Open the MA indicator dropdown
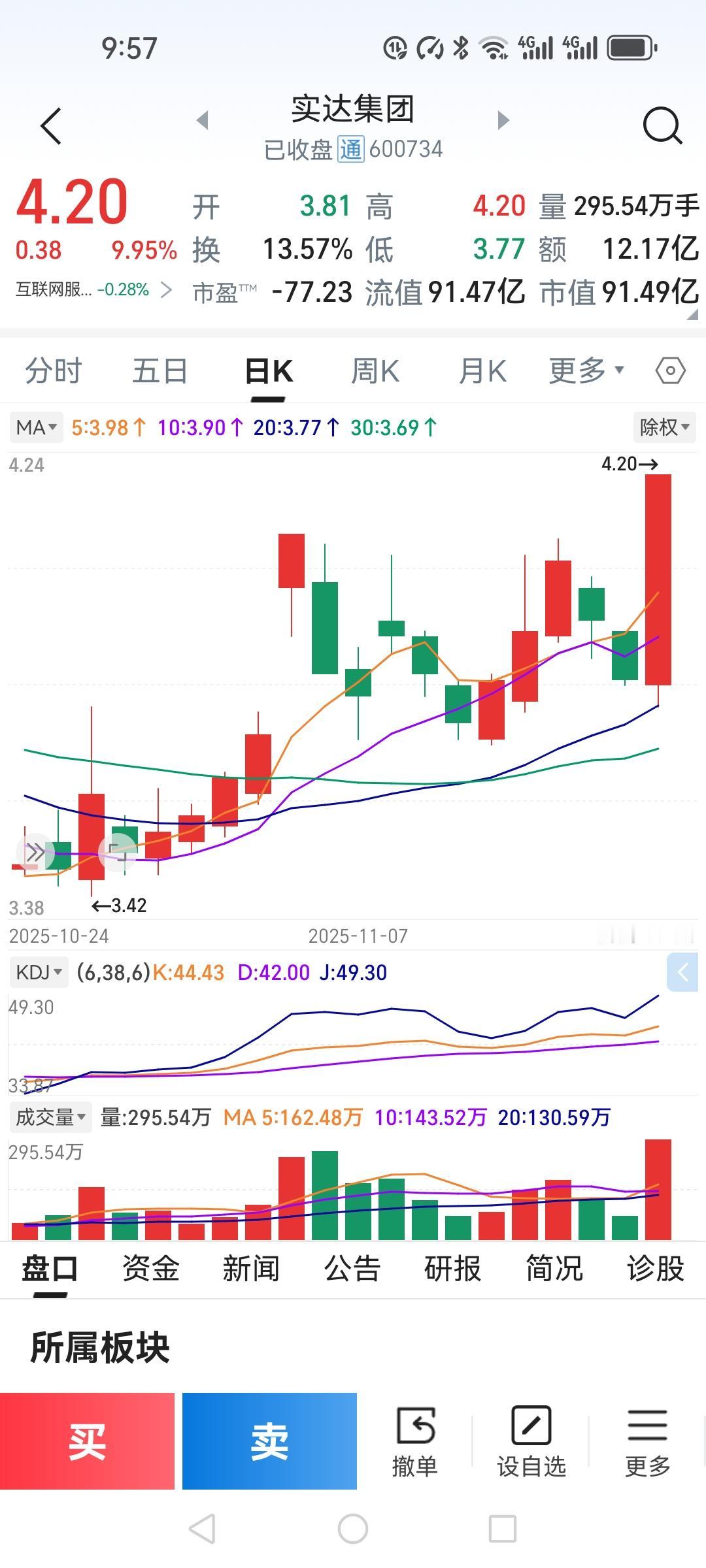The width and height of the screenshot is (706, 1568). pos(37,427)
